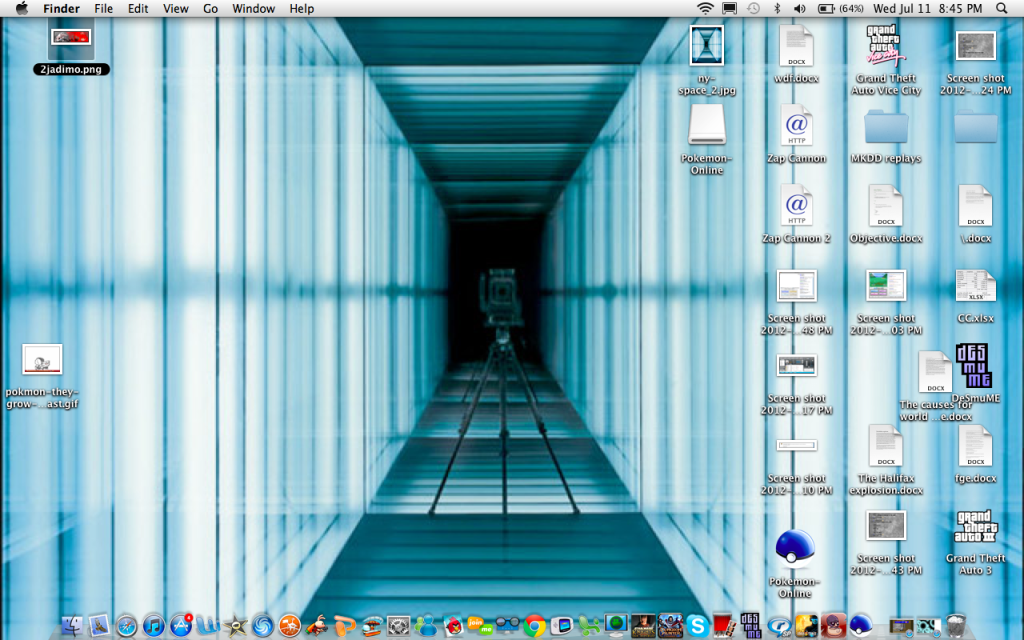Screen dimensions: 1024x640
Task: Launch iTunes from the dock
Action: pos(154,626)
